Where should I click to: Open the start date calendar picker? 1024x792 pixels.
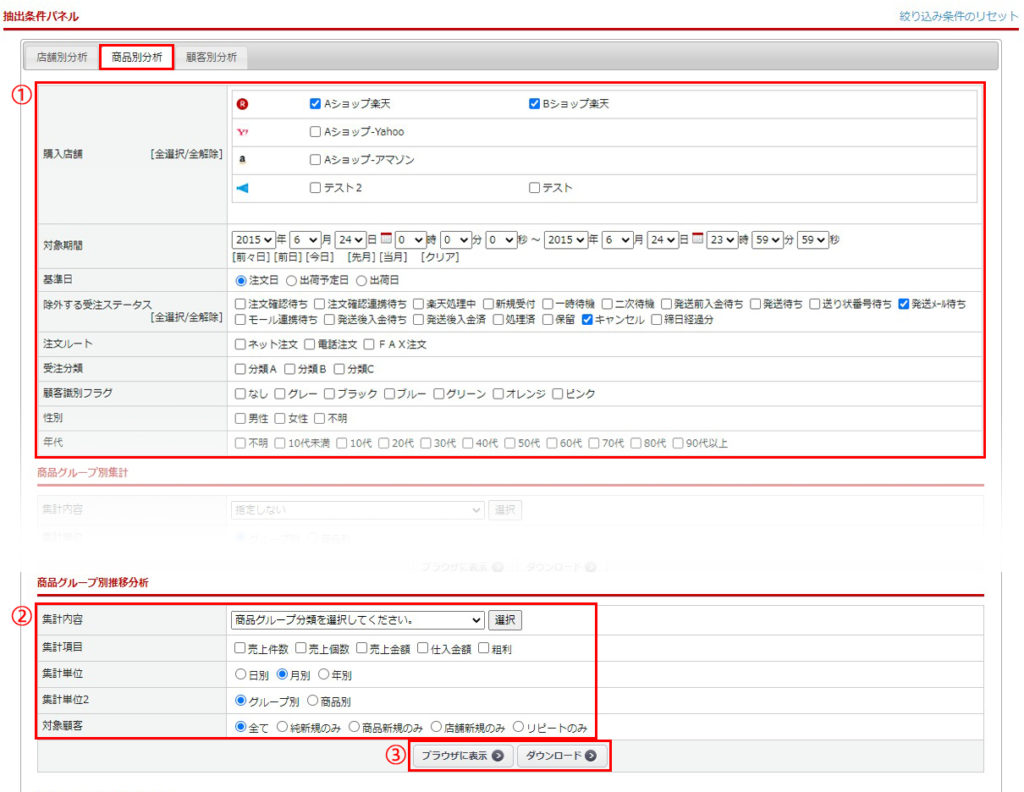pos(386,240)
